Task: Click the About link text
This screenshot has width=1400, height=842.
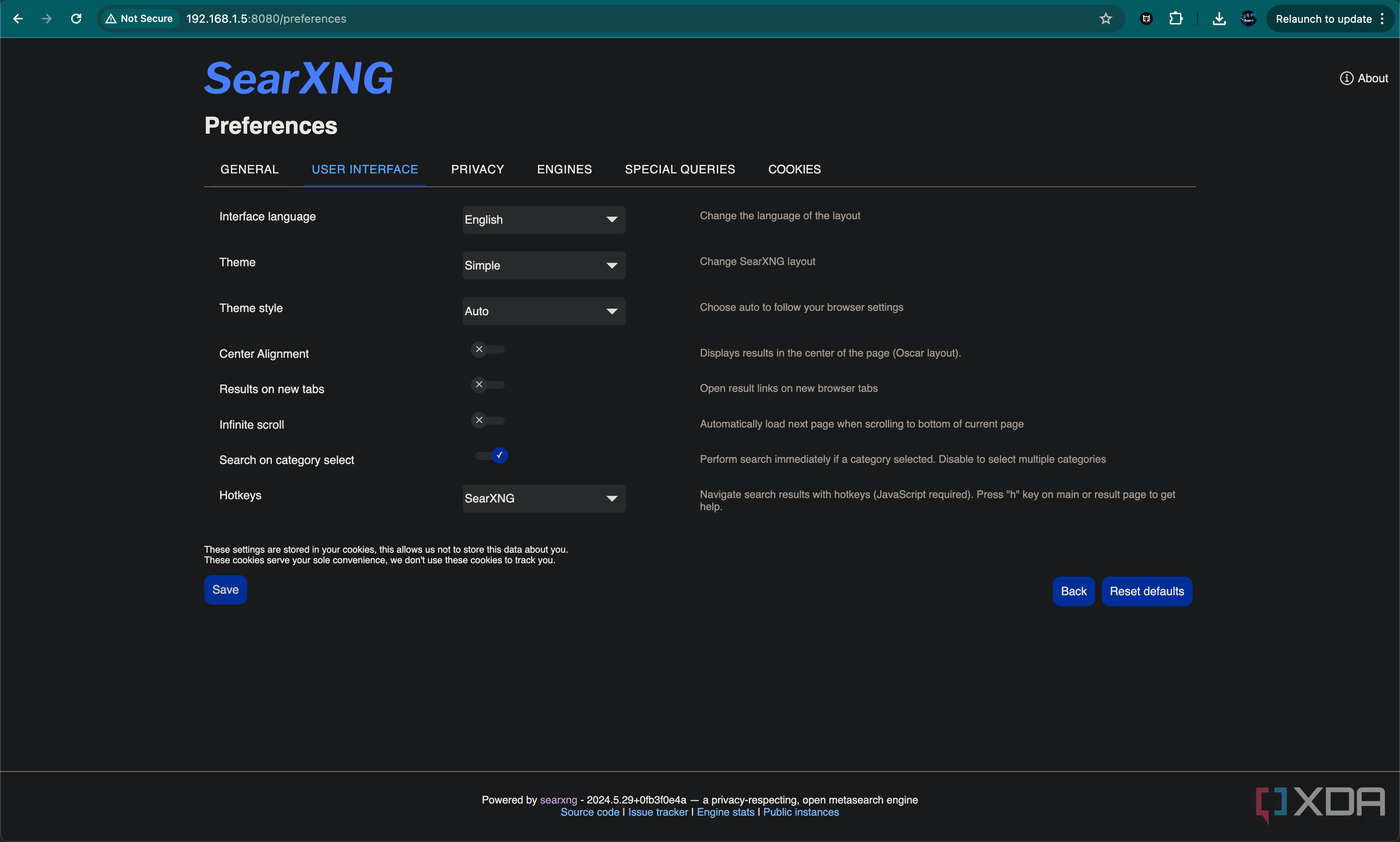Action: tap(1373, 78)
